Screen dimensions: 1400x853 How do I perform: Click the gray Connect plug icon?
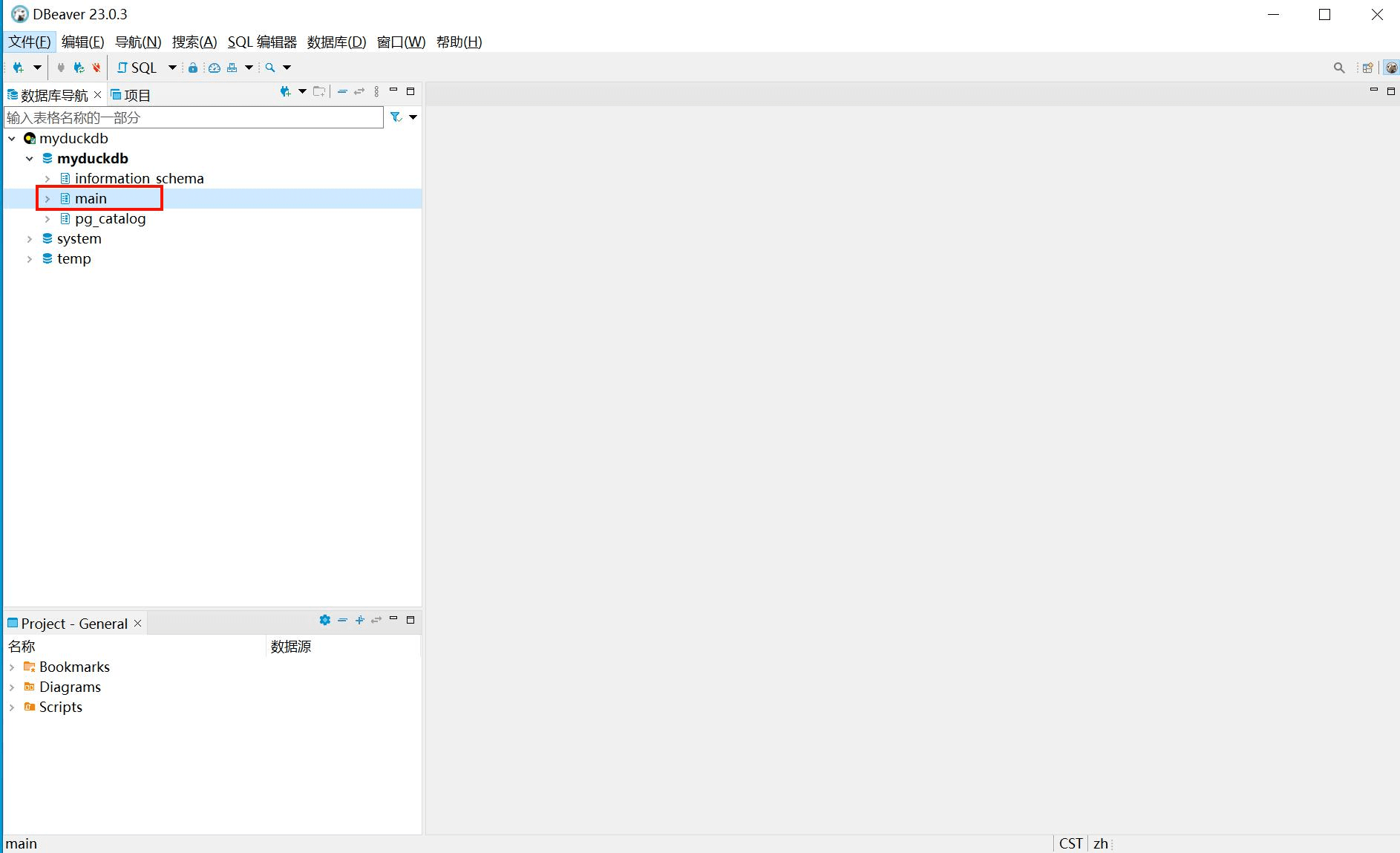[61, 68]
